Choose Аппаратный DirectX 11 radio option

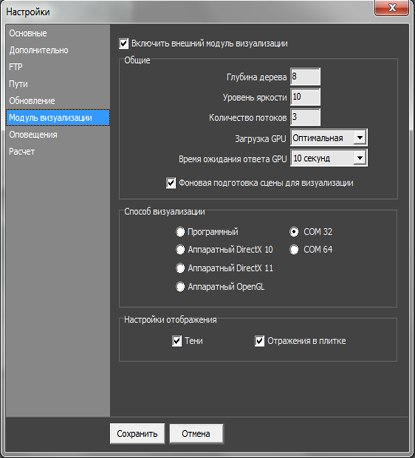[180, 268]
